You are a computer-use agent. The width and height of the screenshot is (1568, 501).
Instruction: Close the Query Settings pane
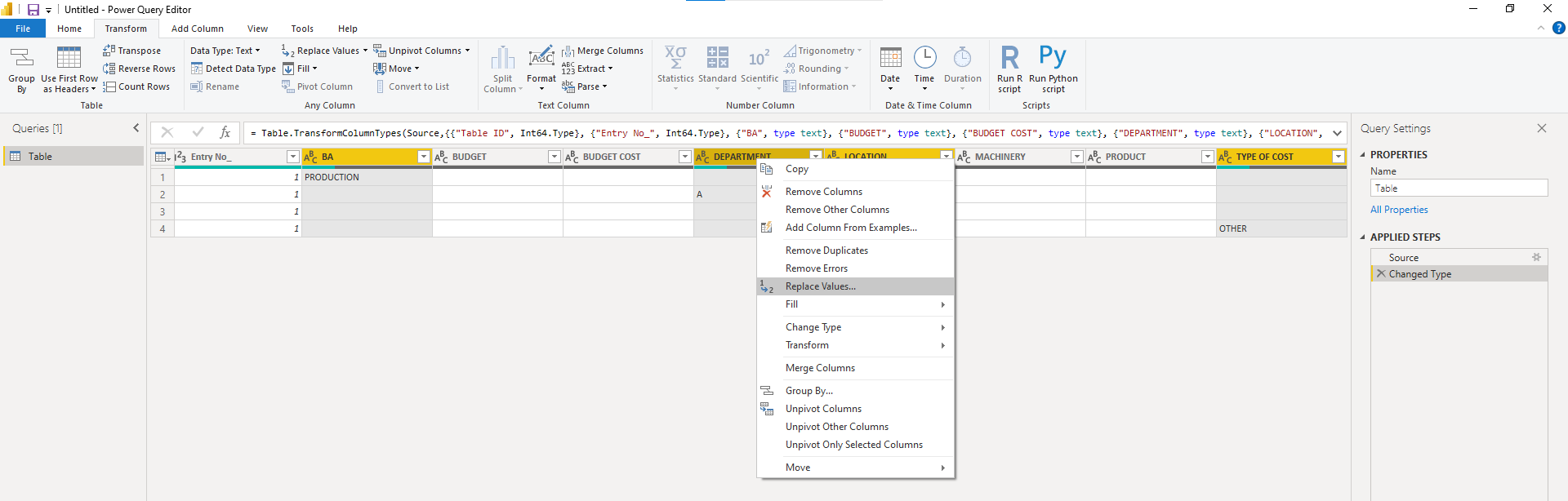[x=1542, y=128]
